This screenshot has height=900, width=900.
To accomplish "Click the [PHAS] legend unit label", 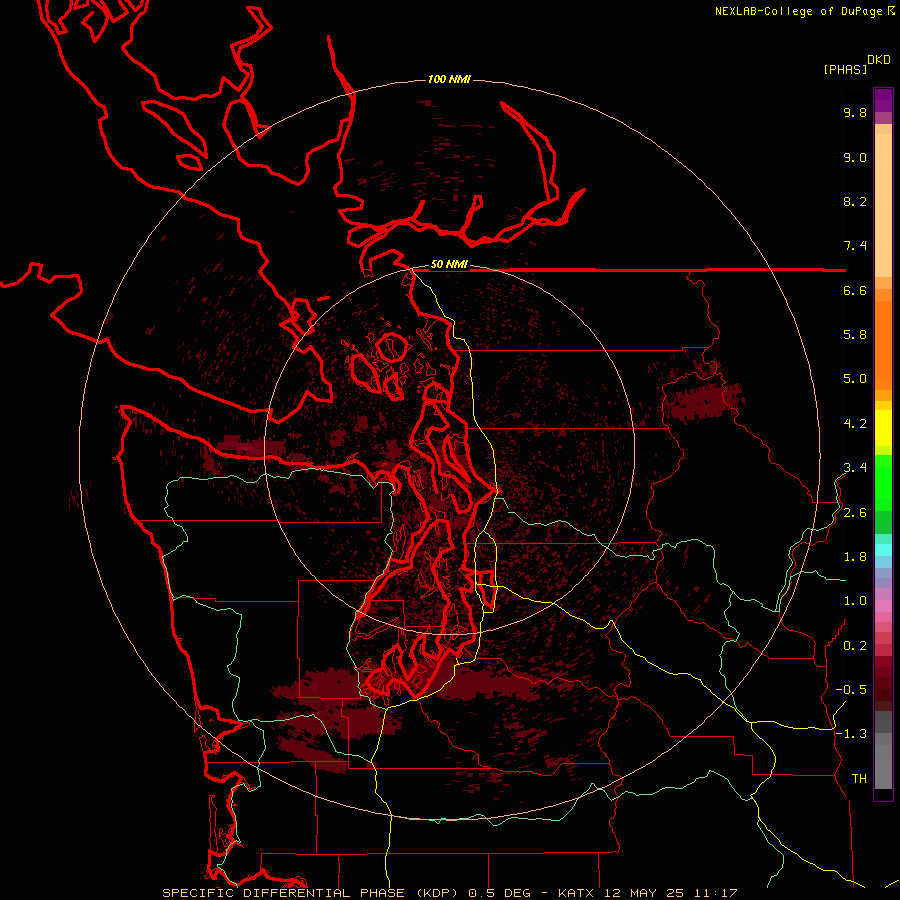I will [845, 70].
